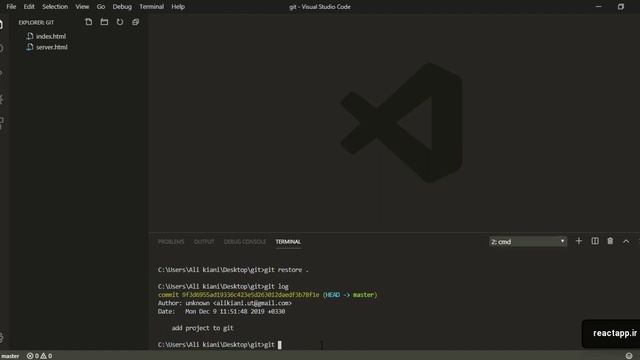Restore down the VS Code window

621,7
